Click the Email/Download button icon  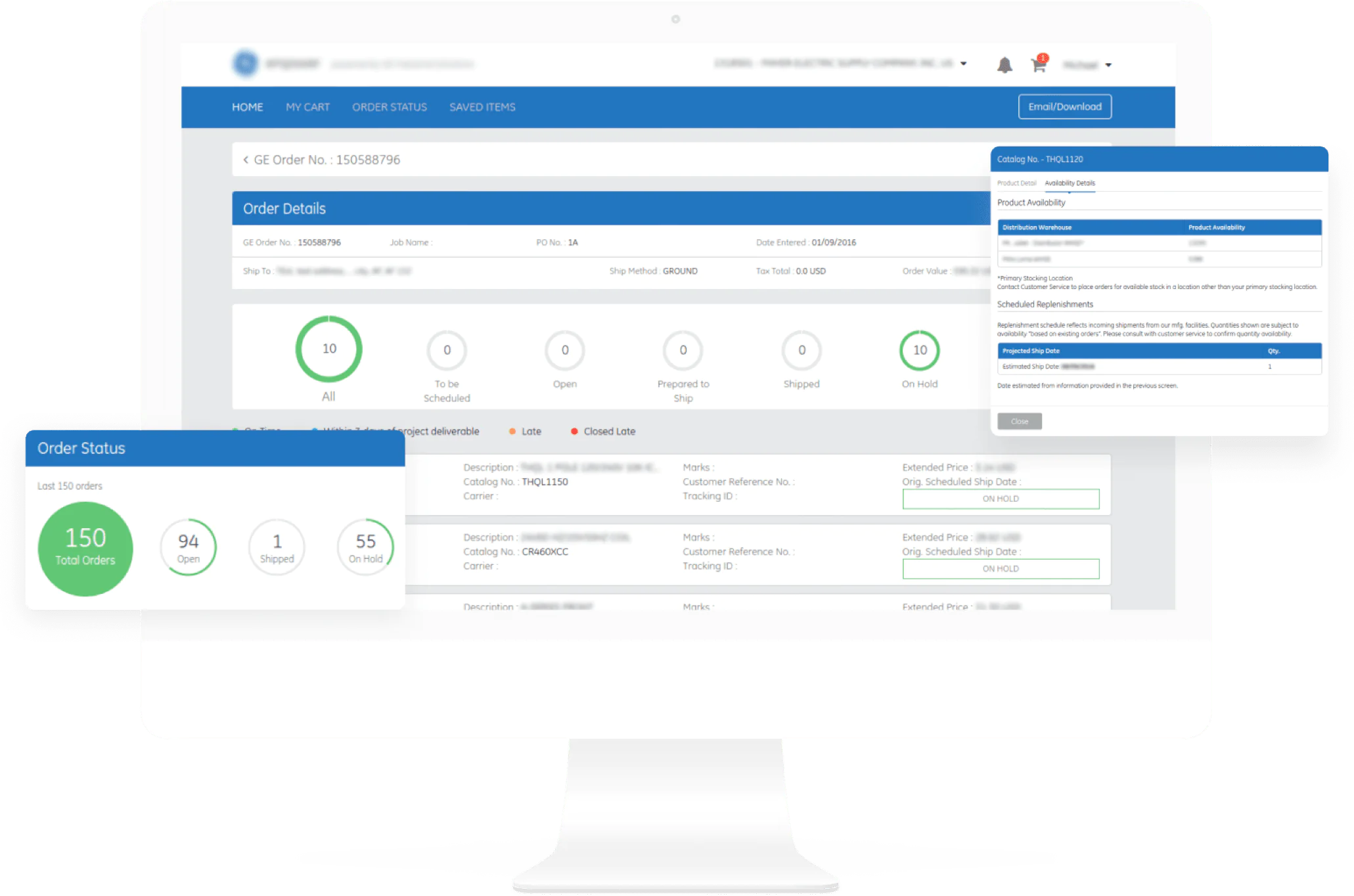tap(1064, 106)
